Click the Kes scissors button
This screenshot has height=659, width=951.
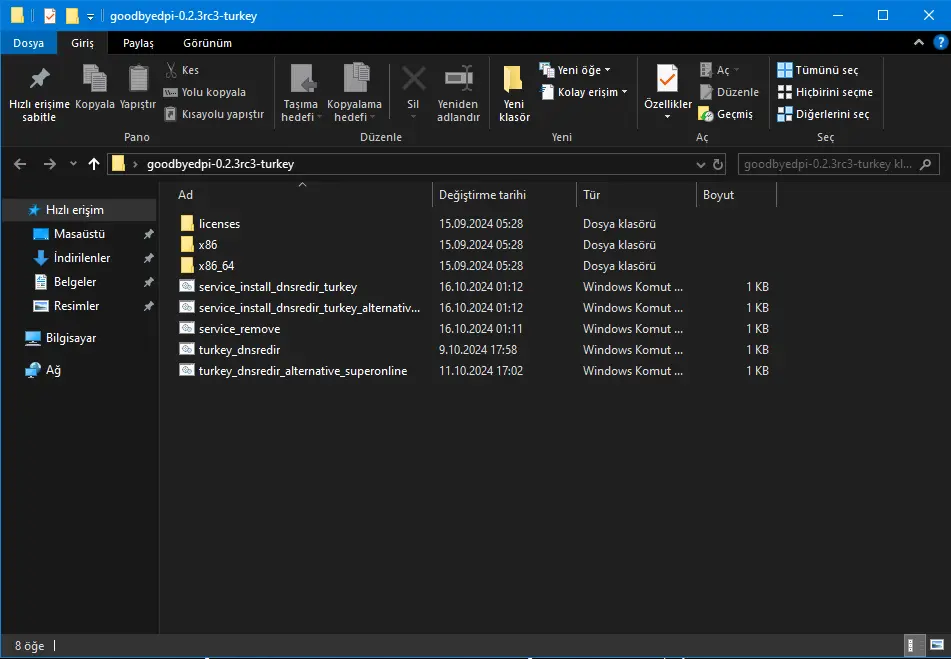[182, 70]
